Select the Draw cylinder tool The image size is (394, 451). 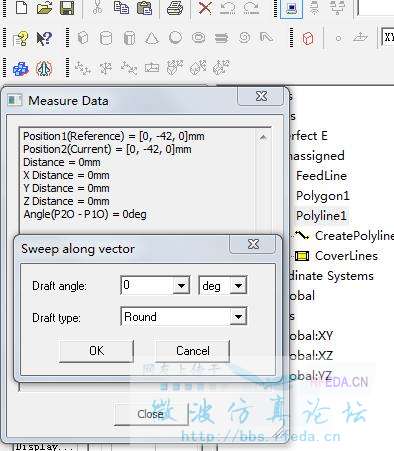coord(106,38)
